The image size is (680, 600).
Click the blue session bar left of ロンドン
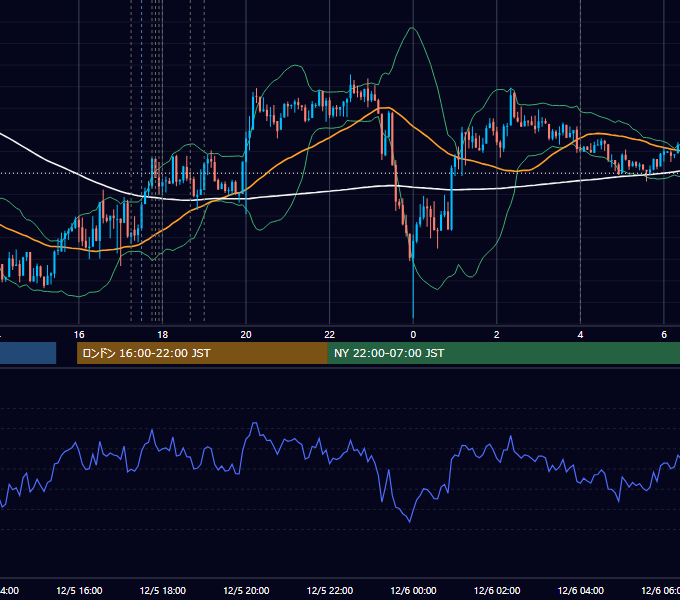click(28, 353)
